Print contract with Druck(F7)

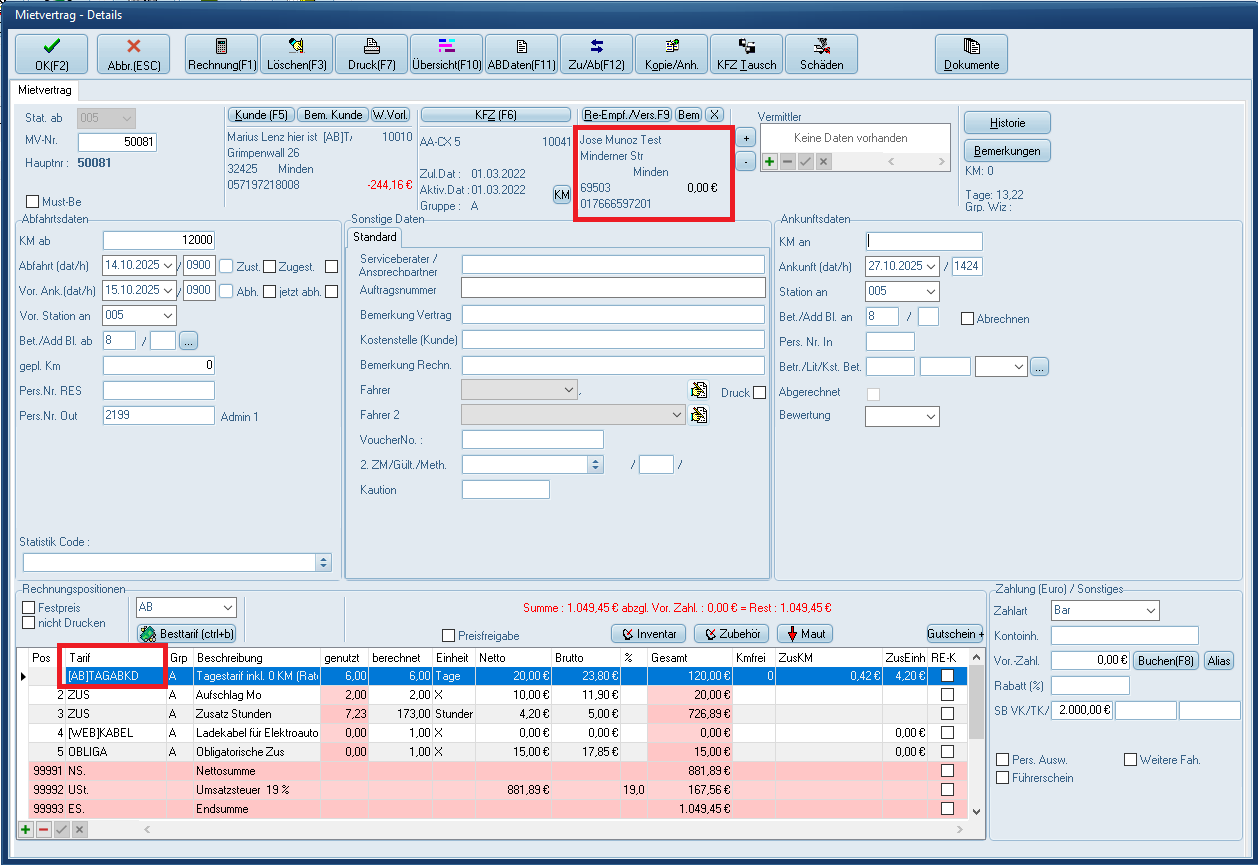(x=371, y=54)
